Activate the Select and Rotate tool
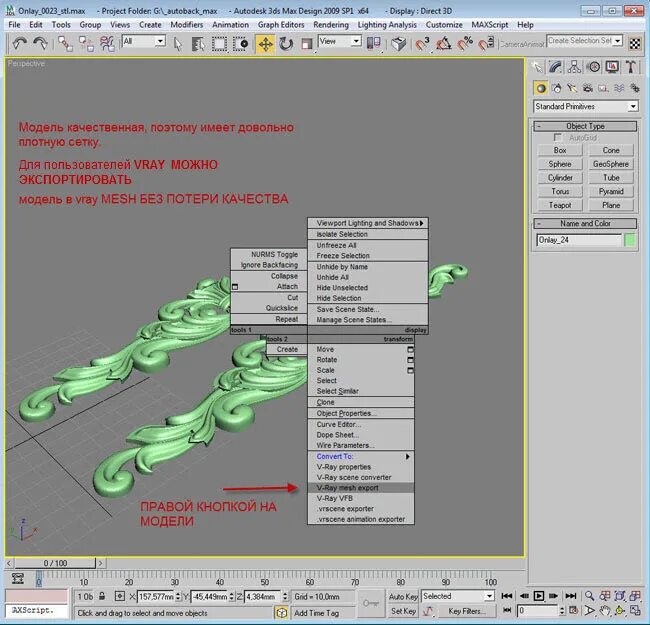The width and height of the screenshot is (650, 625). coord(286,43)
